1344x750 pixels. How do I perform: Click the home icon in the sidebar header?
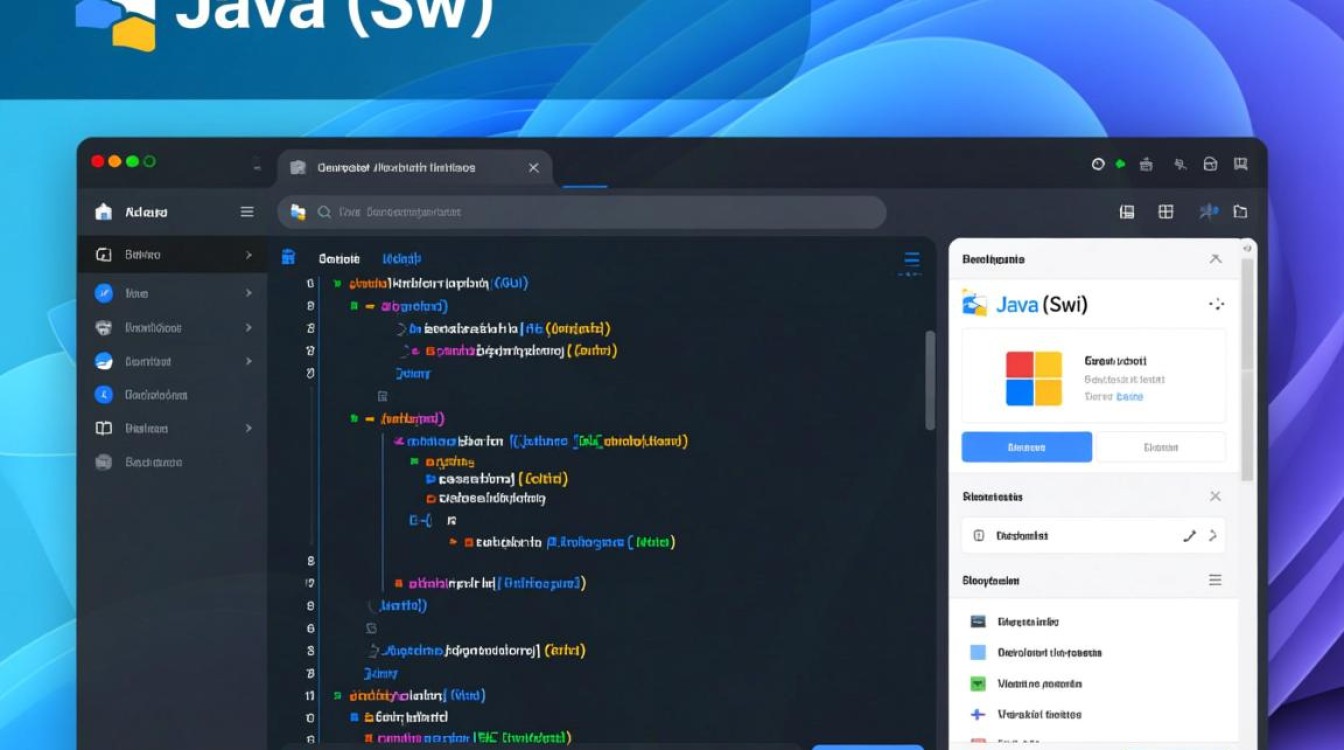[103, 212]
